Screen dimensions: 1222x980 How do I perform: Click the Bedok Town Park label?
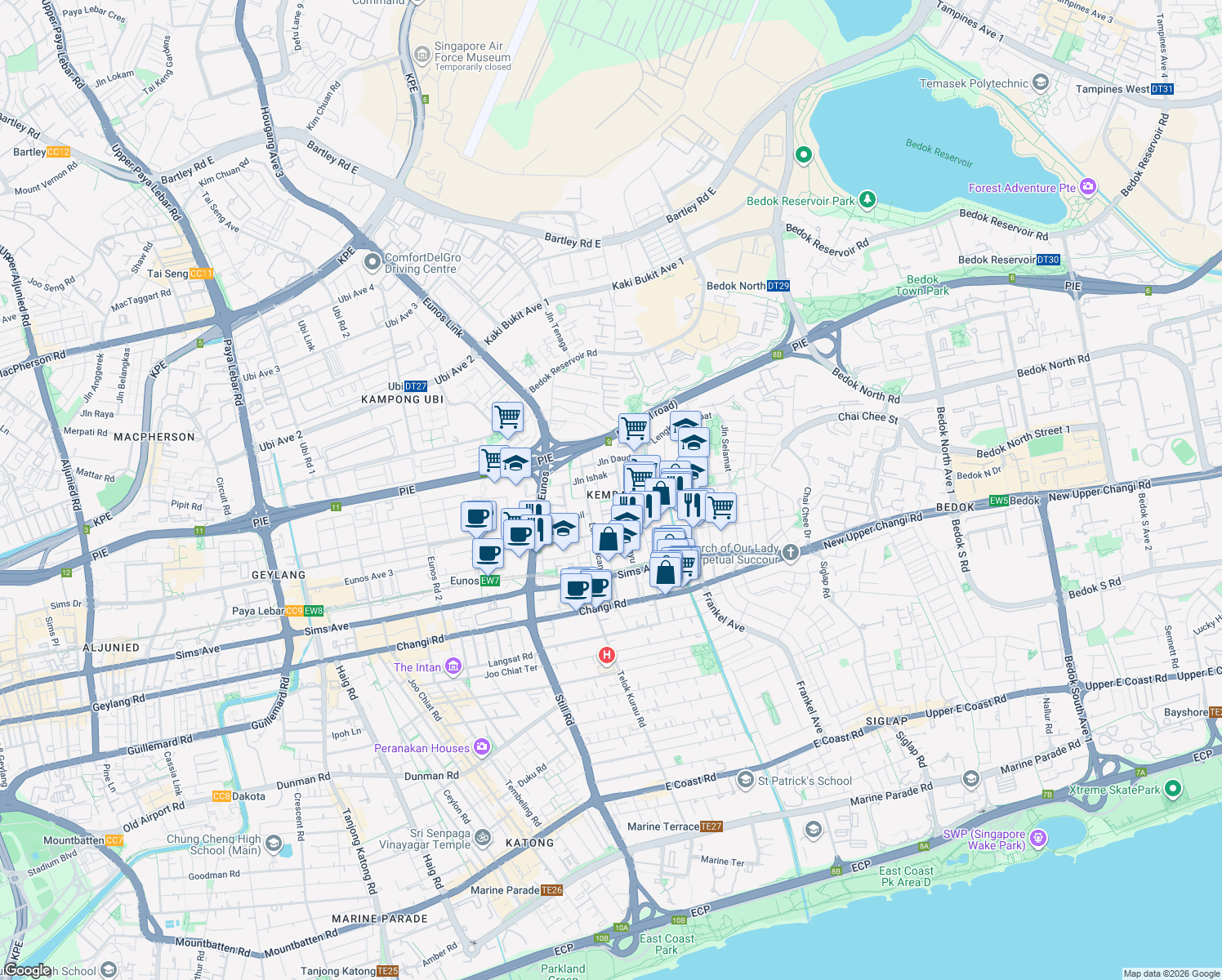pyautogui.click(x=922, y=285)
